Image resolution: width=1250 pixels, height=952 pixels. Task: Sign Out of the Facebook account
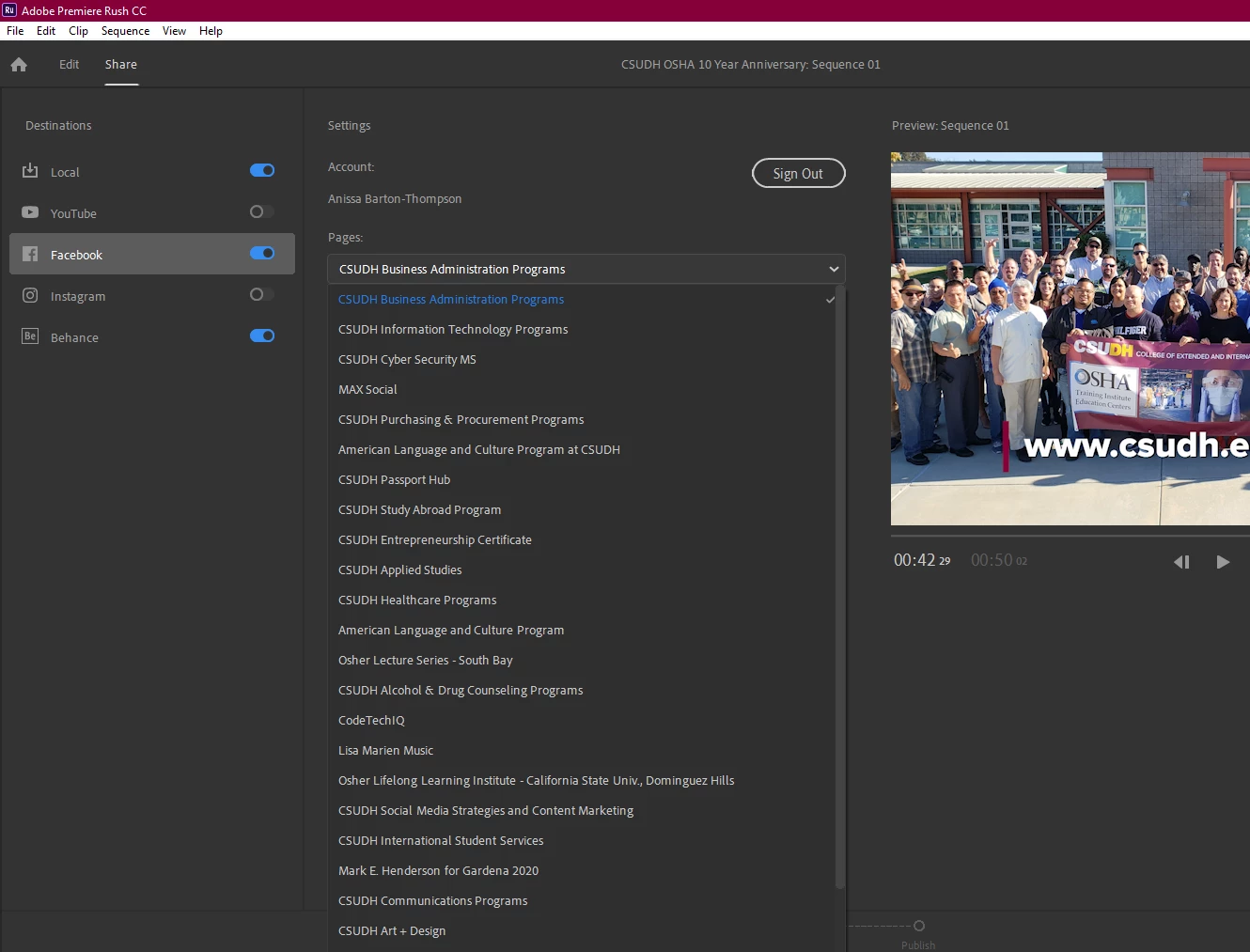point(798,173)
